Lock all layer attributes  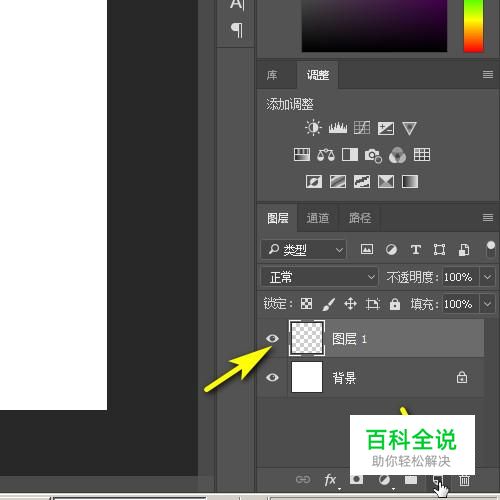tap(395, 304)
